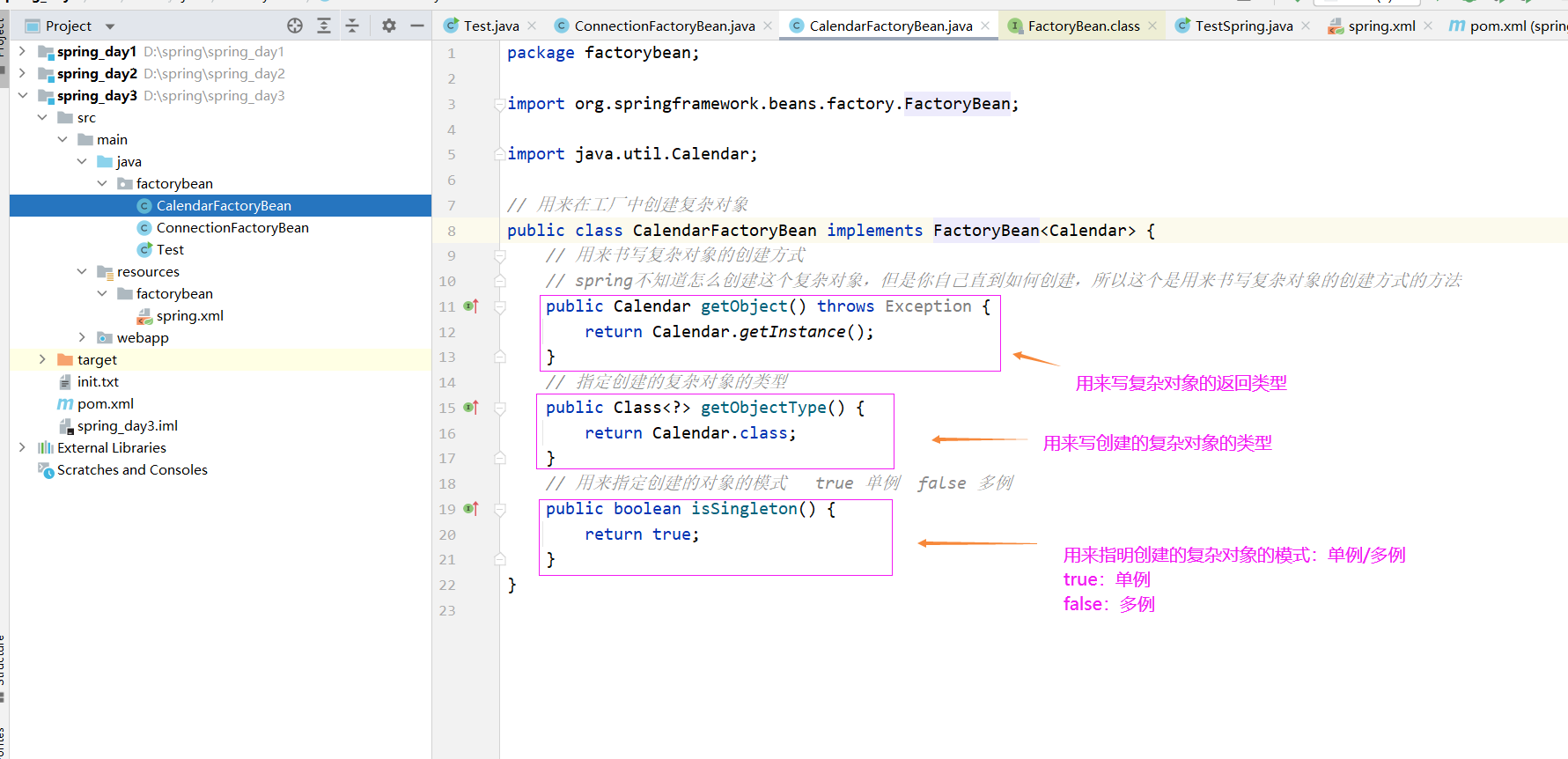Screen dimensions: 1568x759
Task: Click Calendar.getInstance() call on line 12
Action: tap(763, 332)
